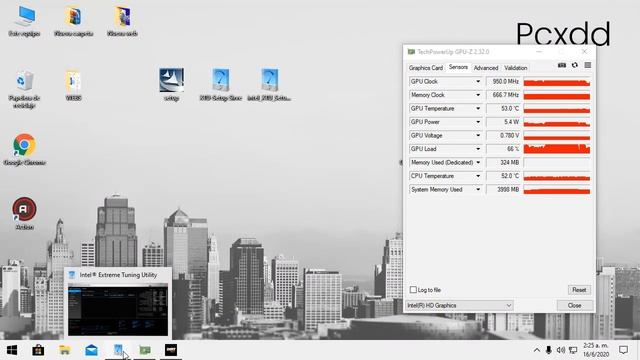640x360 pixels.
Task: Open the GPU Voltage sensor dropdown
Action: tap(478, 136)
